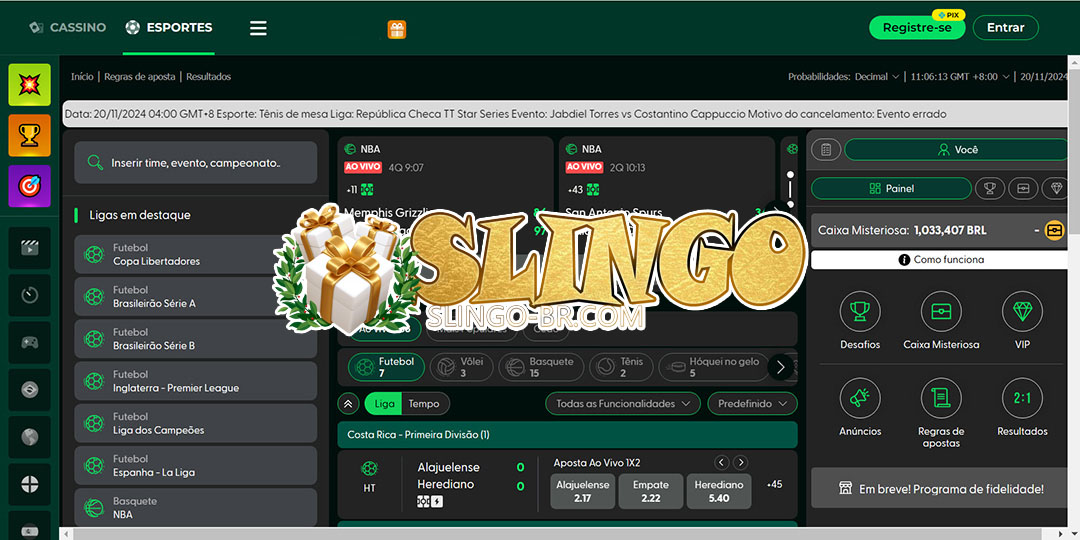1080x540 pixels.
Task: Show next sports with the right arrow
Action: pyautogui.click(x=780, y=368)
